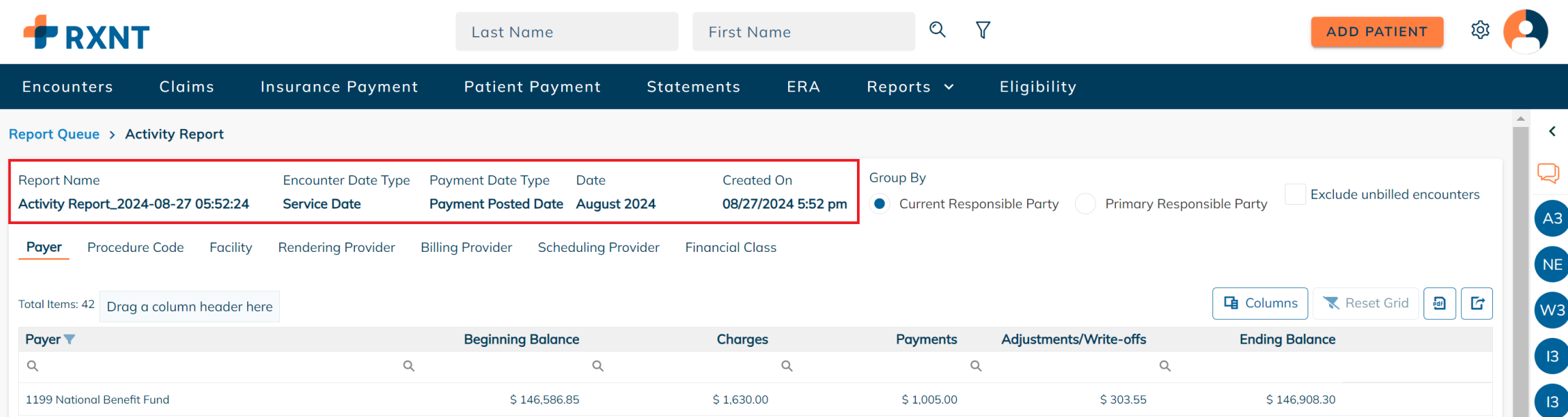Open the A3 sidebar badge

tap(1551, 219)
